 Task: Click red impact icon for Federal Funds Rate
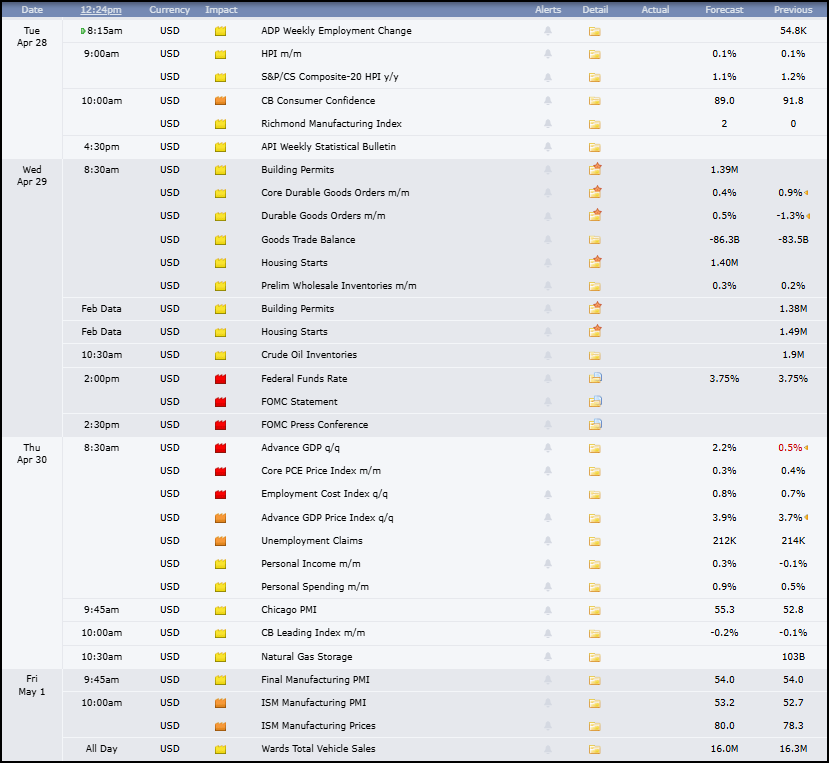220,379
